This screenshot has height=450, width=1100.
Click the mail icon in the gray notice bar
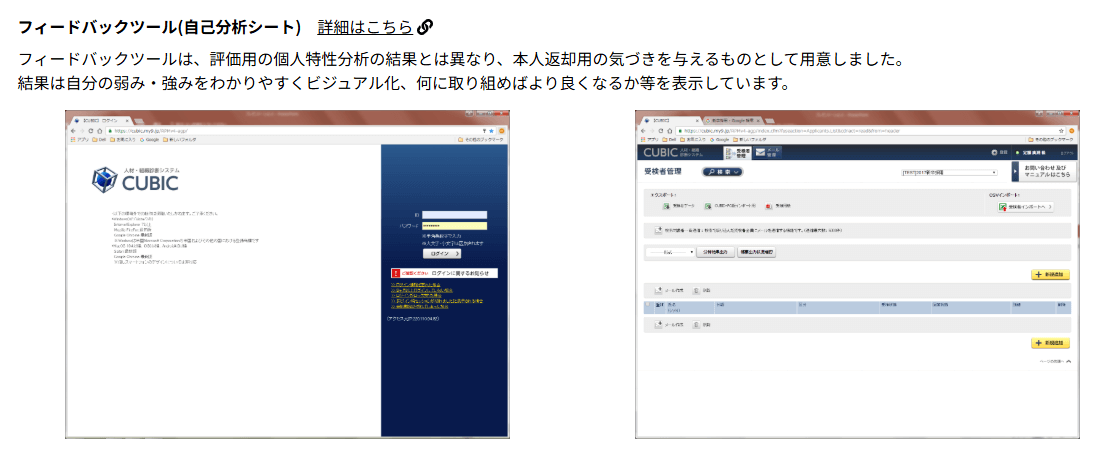coord(659,230)
